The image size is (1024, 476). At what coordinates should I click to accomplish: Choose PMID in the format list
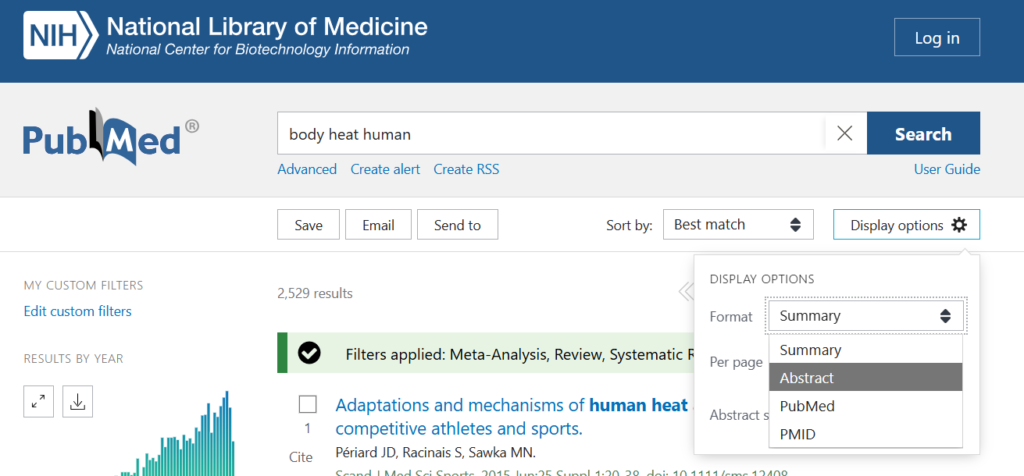click(866, 434)
